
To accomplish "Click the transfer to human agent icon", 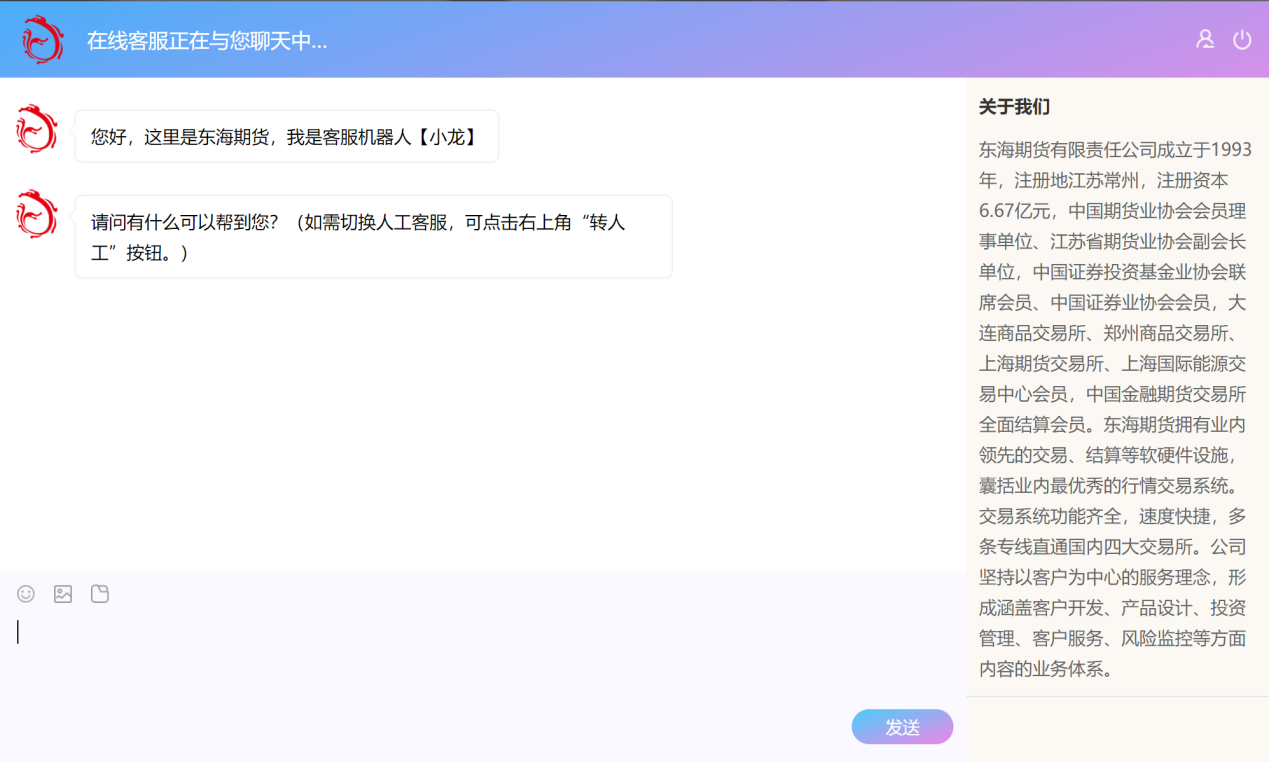I will tap(1205, 39).
